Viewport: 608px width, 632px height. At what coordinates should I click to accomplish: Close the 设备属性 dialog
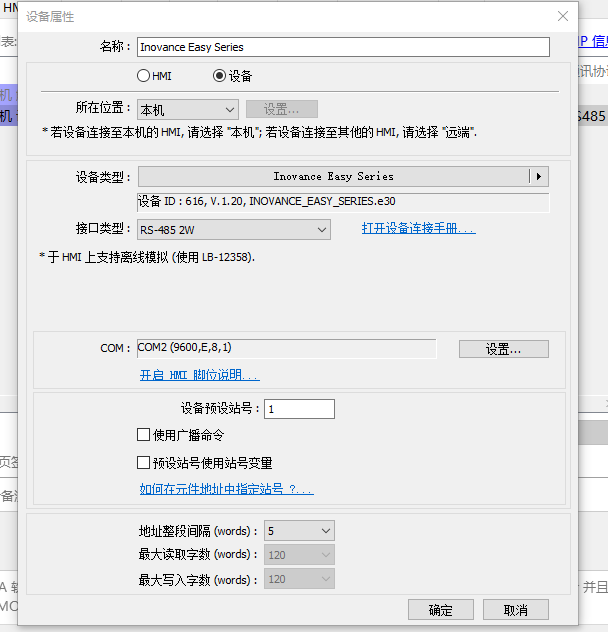563,16
